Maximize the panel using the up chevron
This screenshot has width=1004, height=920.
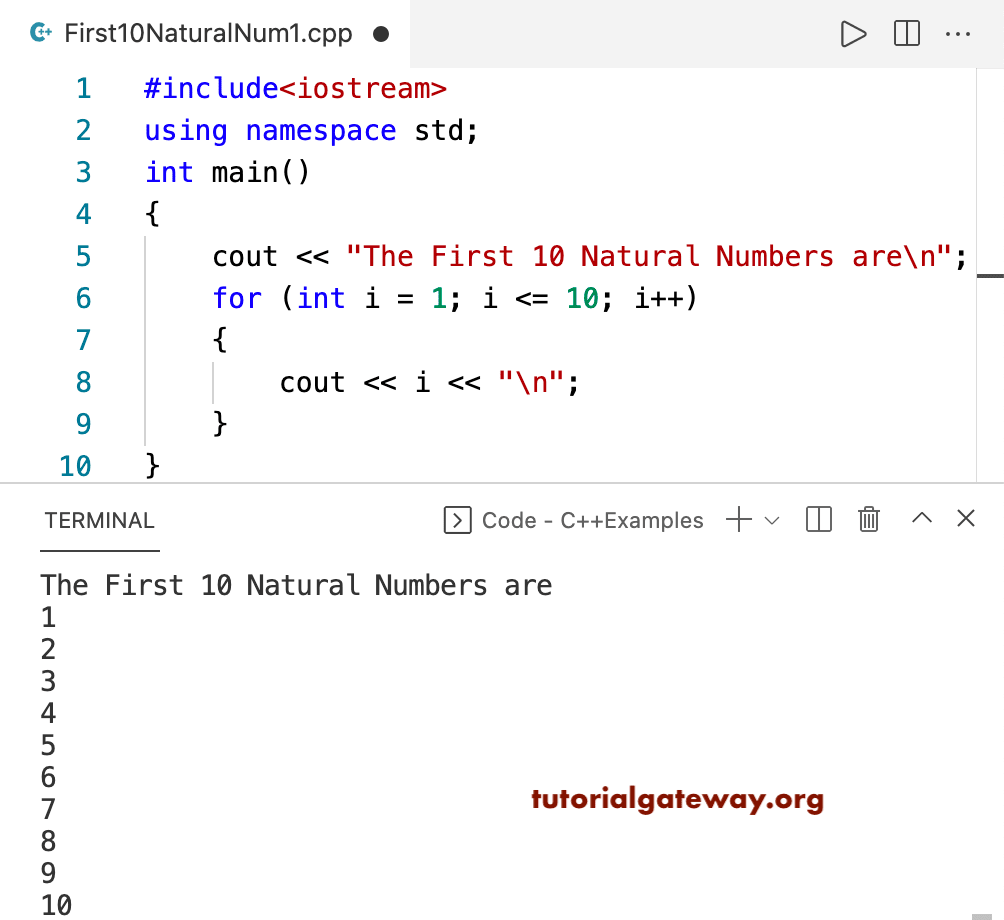[921, 518]
